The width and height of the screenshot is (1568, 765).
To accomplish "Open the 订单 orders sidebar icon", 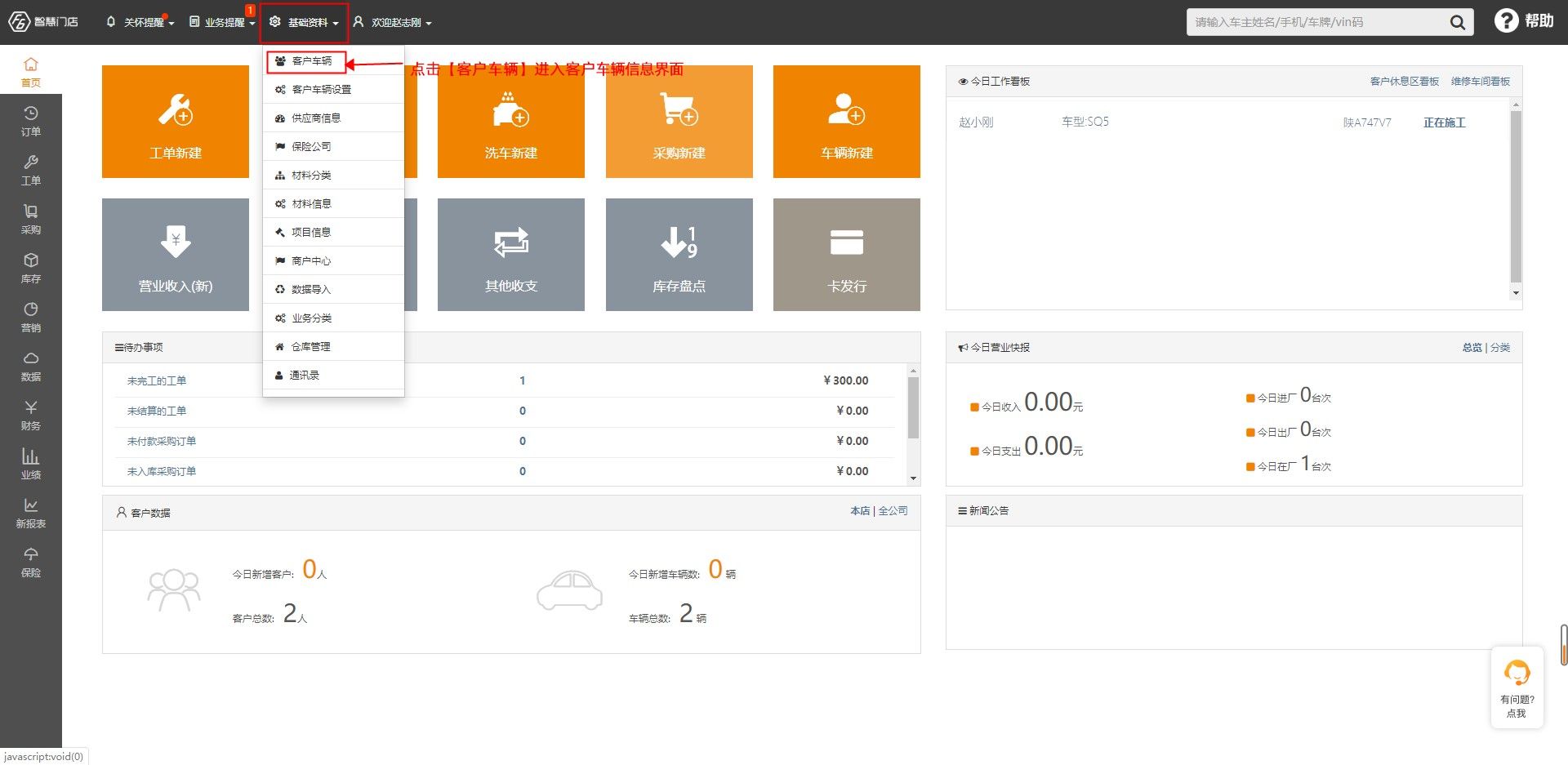I will click(x=31, y=121).
